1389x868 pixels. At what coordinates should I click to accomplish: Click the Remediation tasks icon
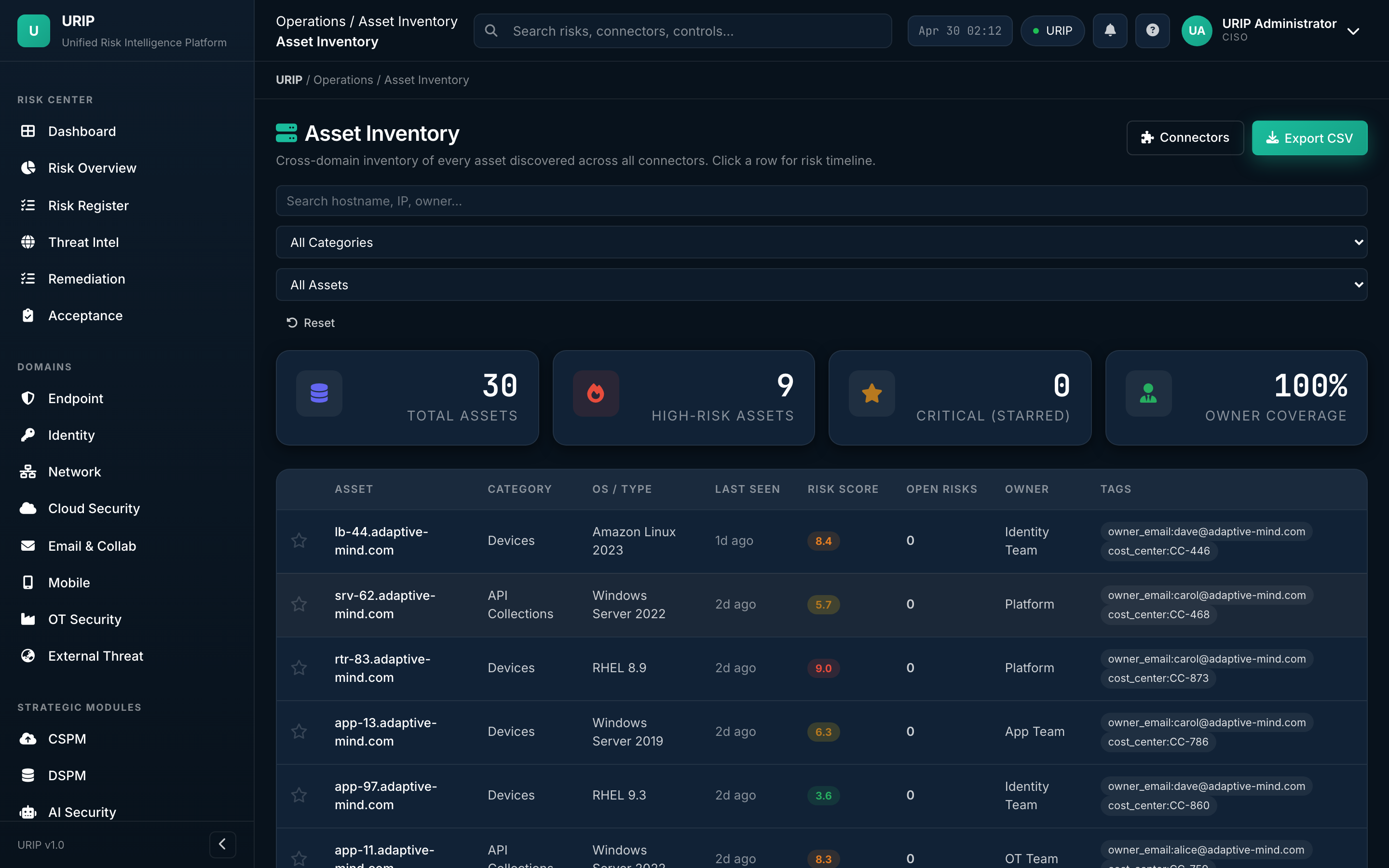coord(27,278)
